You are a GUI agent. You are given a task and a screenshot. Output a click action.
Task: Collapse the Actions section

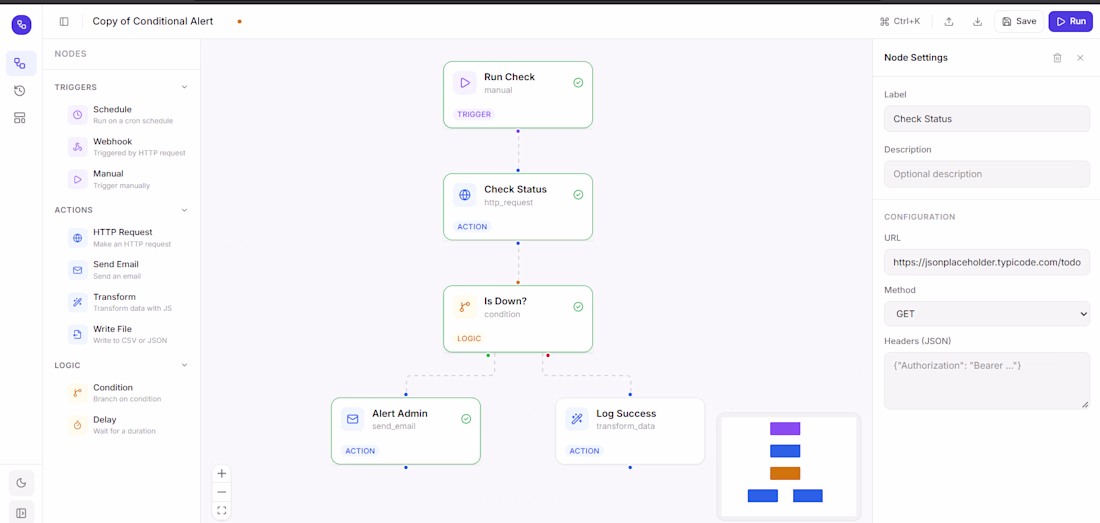185,210
